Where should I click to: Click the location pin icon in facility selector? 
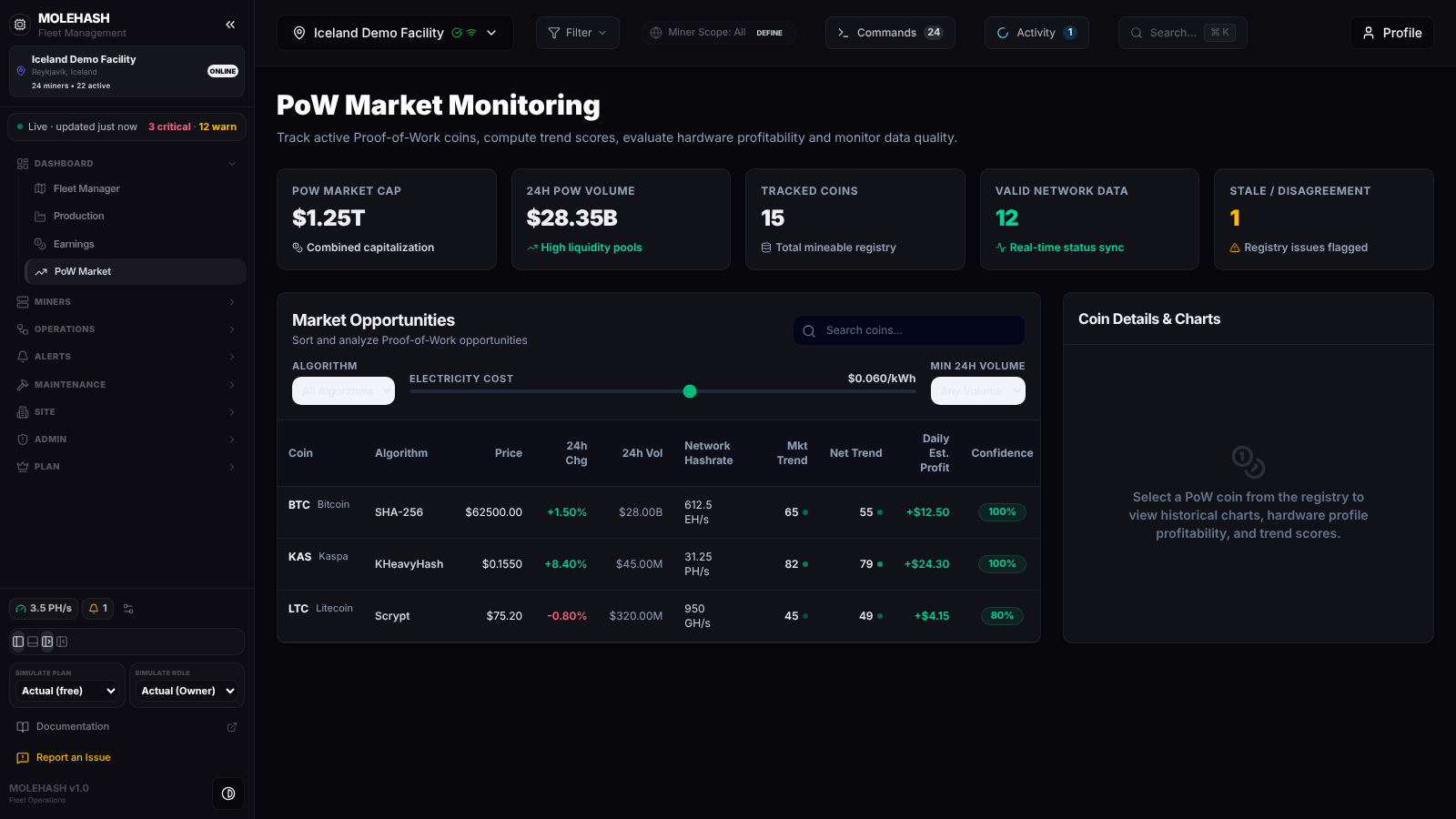298,33
